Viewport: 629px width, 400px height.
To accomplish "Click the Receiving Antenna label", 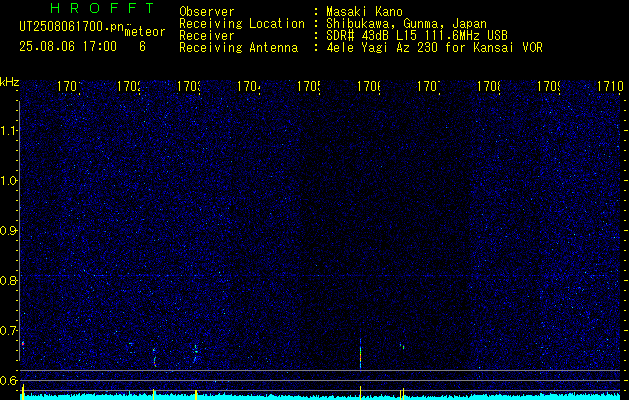I will pos(238,48).
